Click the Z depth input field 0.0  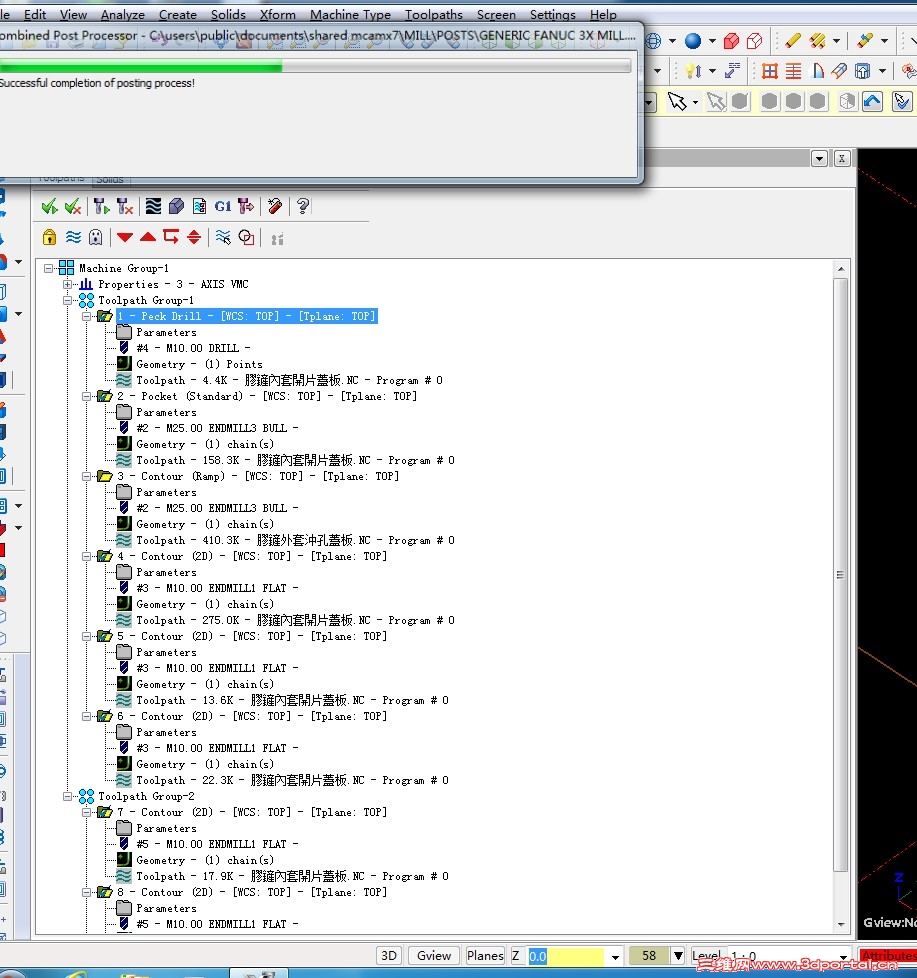pos(566,957)
